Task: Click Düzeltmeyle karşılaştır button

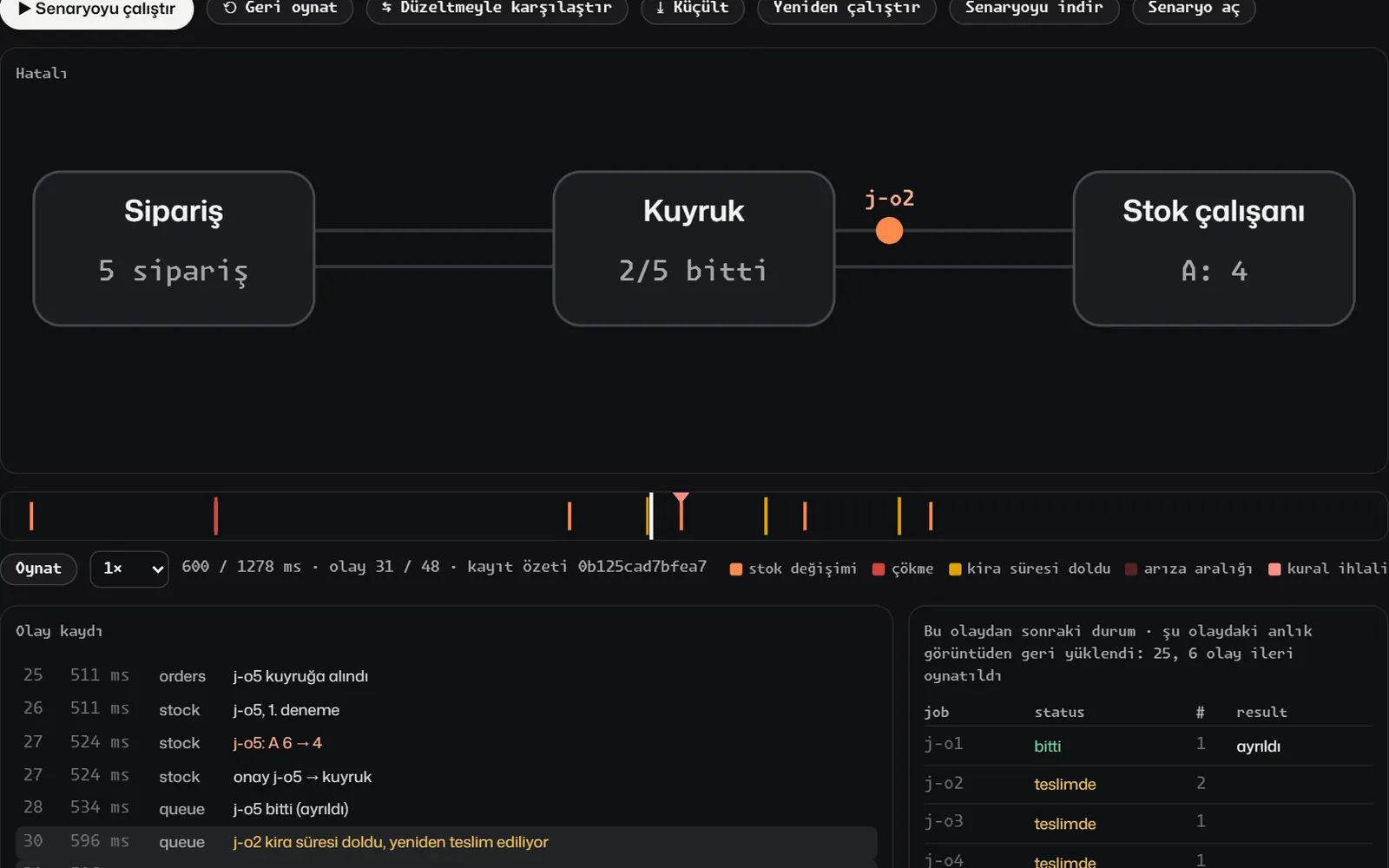Action: point(497,9)
